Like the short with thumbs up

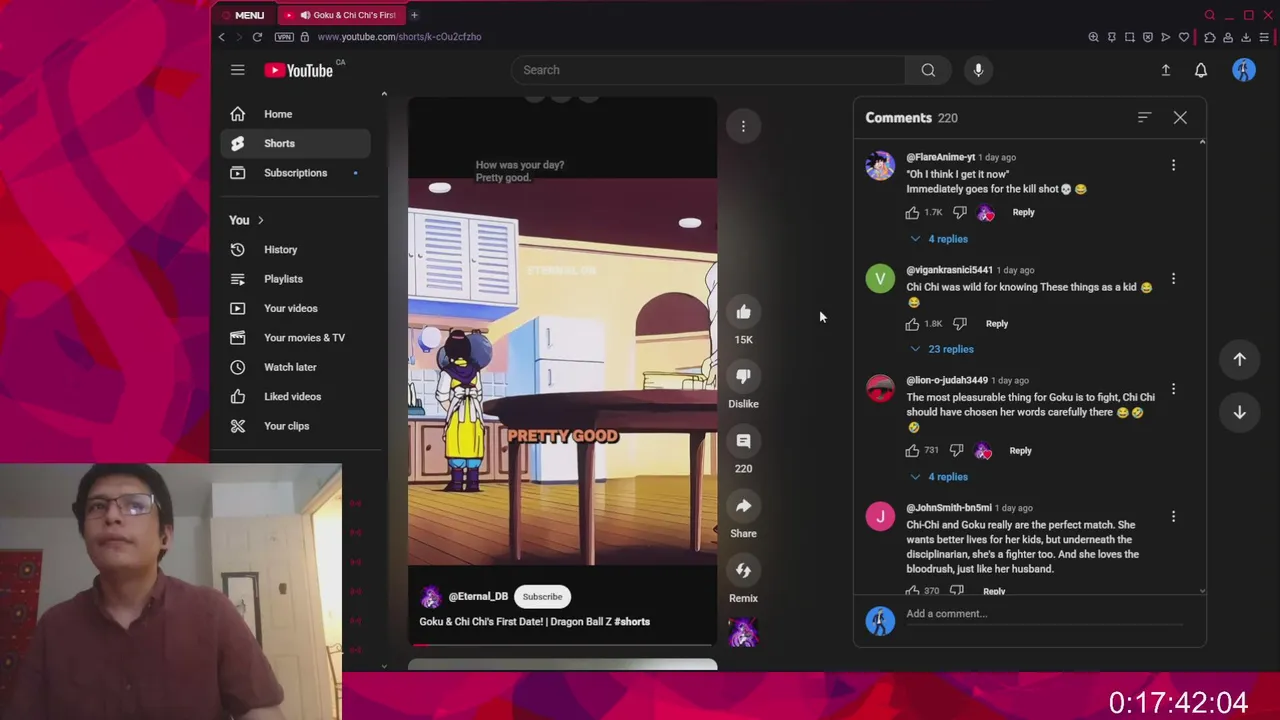pyautogui.click(x=743, y=313)
